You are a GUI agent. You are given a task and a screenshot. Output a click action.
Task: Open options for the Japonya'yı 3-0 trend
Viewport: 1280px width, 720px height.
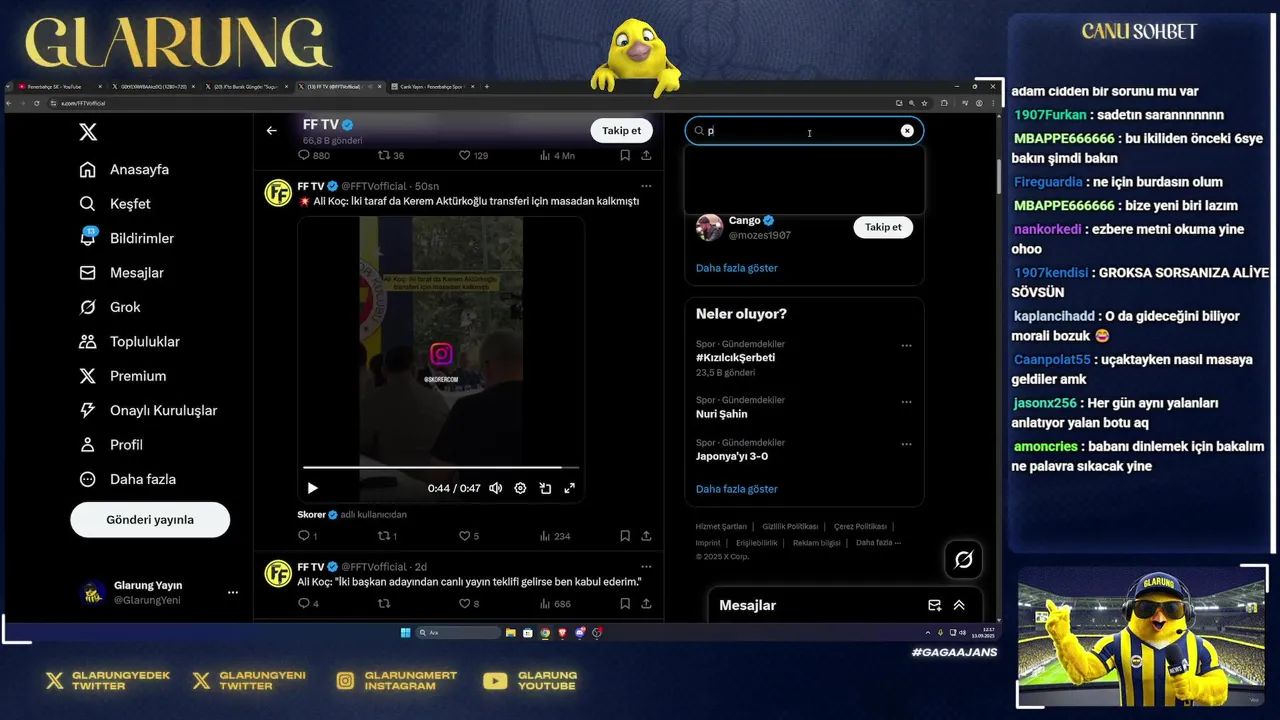click(x=906, y=444)
